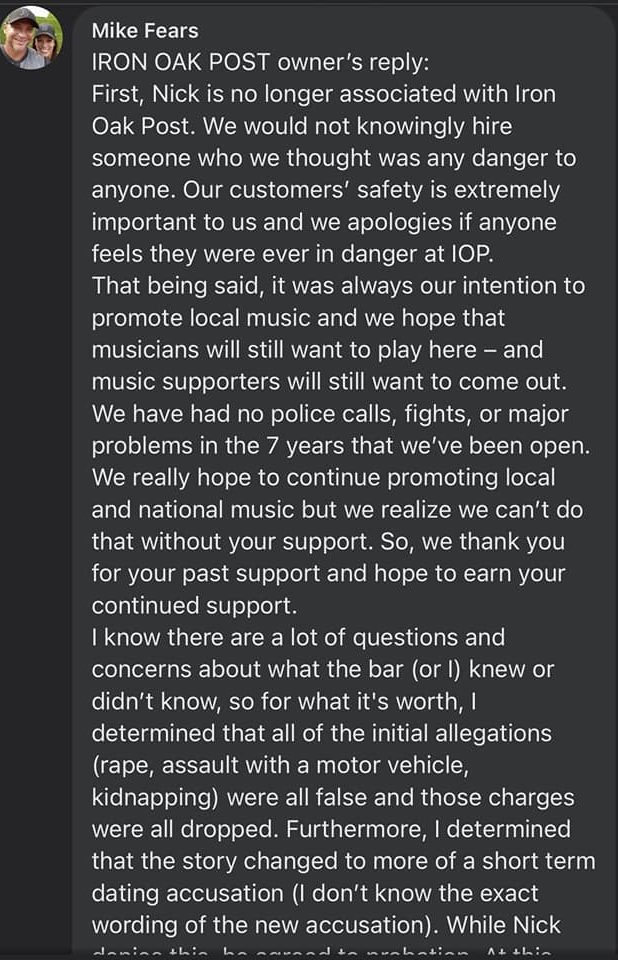
Task: Click the line ending with "danger at IOP."
Action: pos(293,253)
